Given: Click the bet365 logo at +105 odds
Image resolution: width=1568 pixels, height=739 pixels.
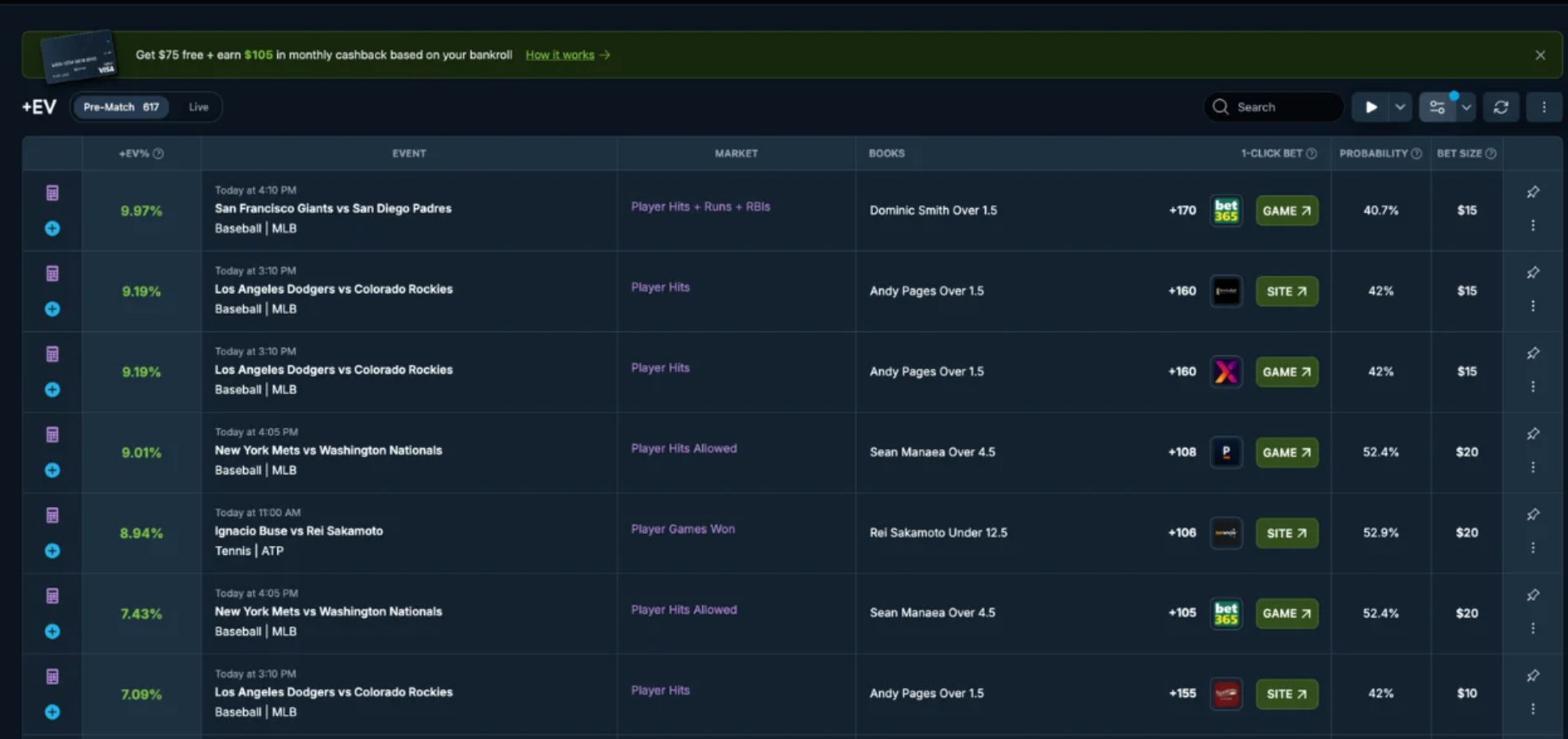Looking at the screenshot, I should [x=1226, y=613].
